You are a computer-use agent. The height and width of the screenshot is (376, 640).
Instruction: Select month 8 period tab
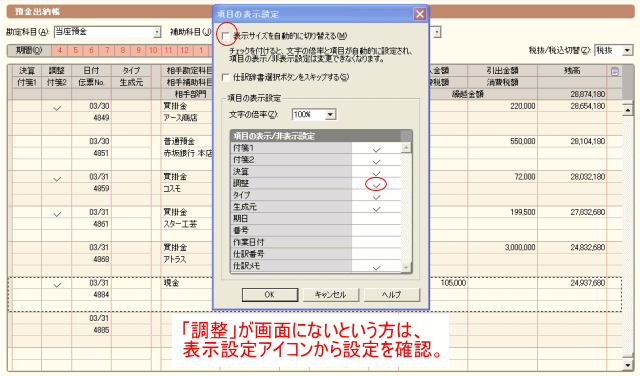[122, 51]
